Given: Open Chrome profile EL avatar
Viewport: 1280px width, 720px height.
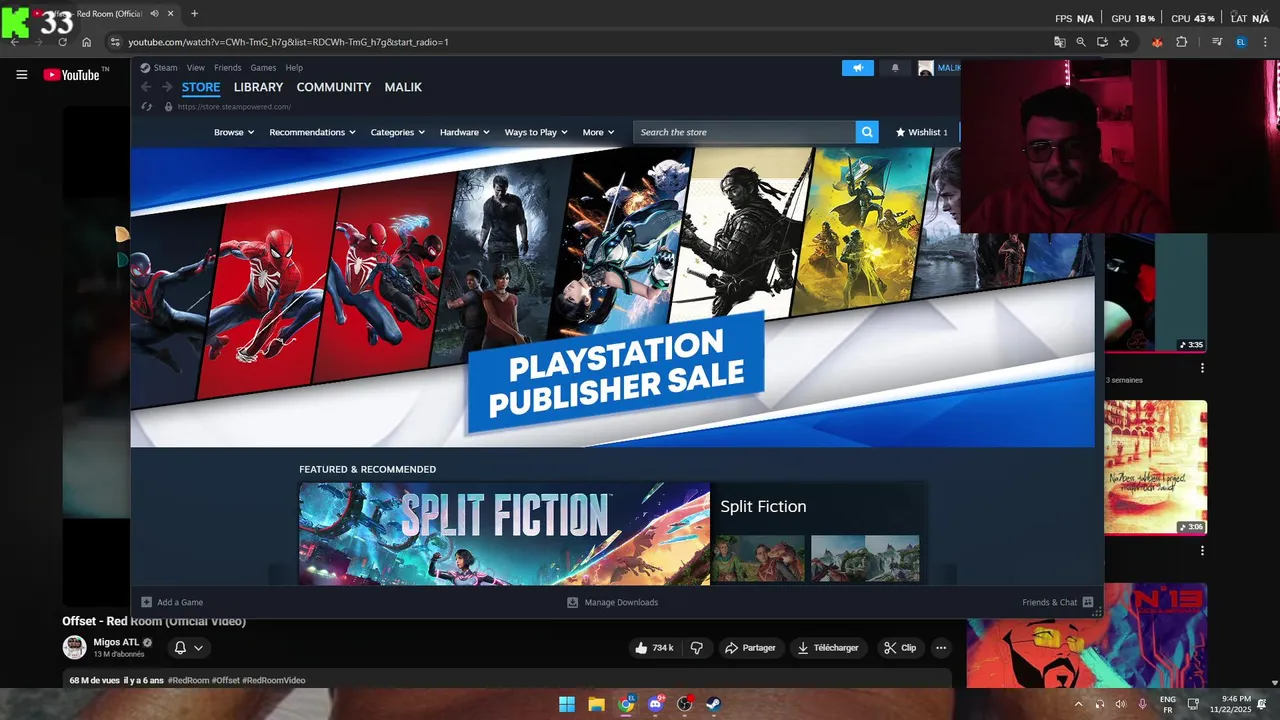Looking at the screenshot, I should tap(1241, 42).
